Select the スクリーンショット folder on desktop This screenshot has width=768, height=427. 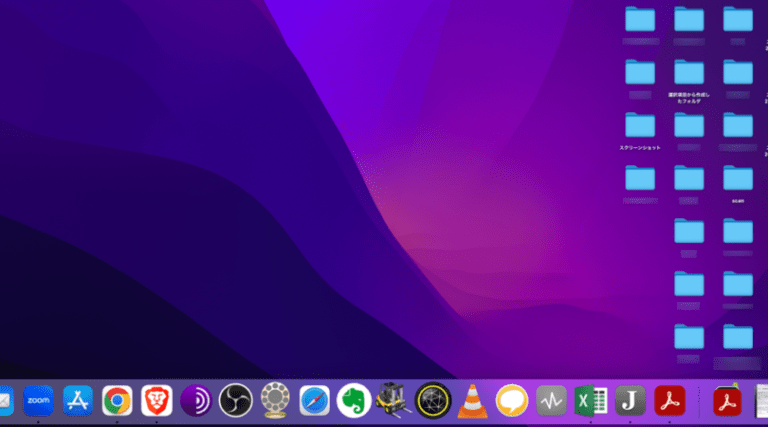click(640, 126)
